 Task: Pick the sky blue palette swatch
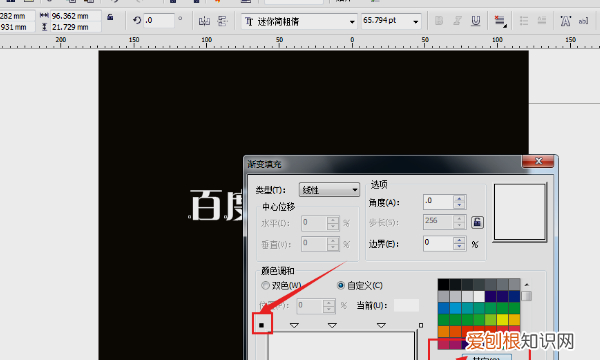[x=455, y=308]
